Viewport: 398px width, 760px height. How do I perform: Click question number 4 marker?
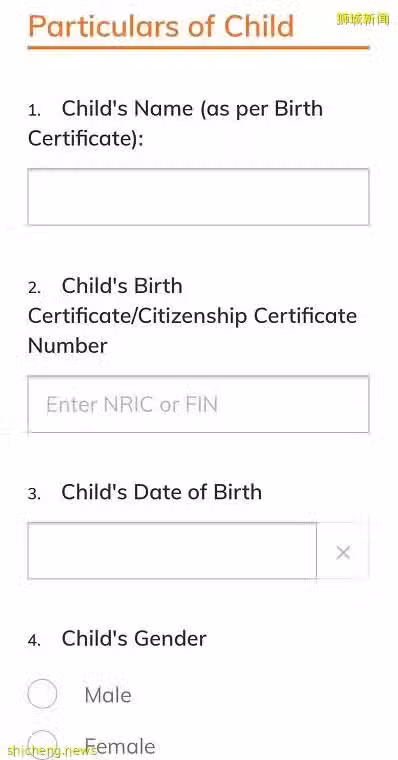(34, 640)
